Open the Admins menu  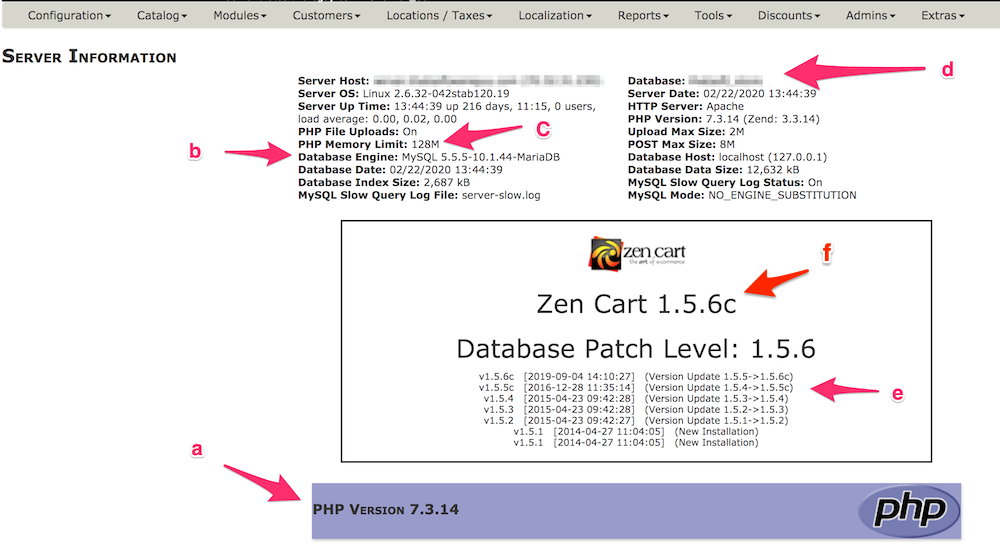tap(871, 15)
